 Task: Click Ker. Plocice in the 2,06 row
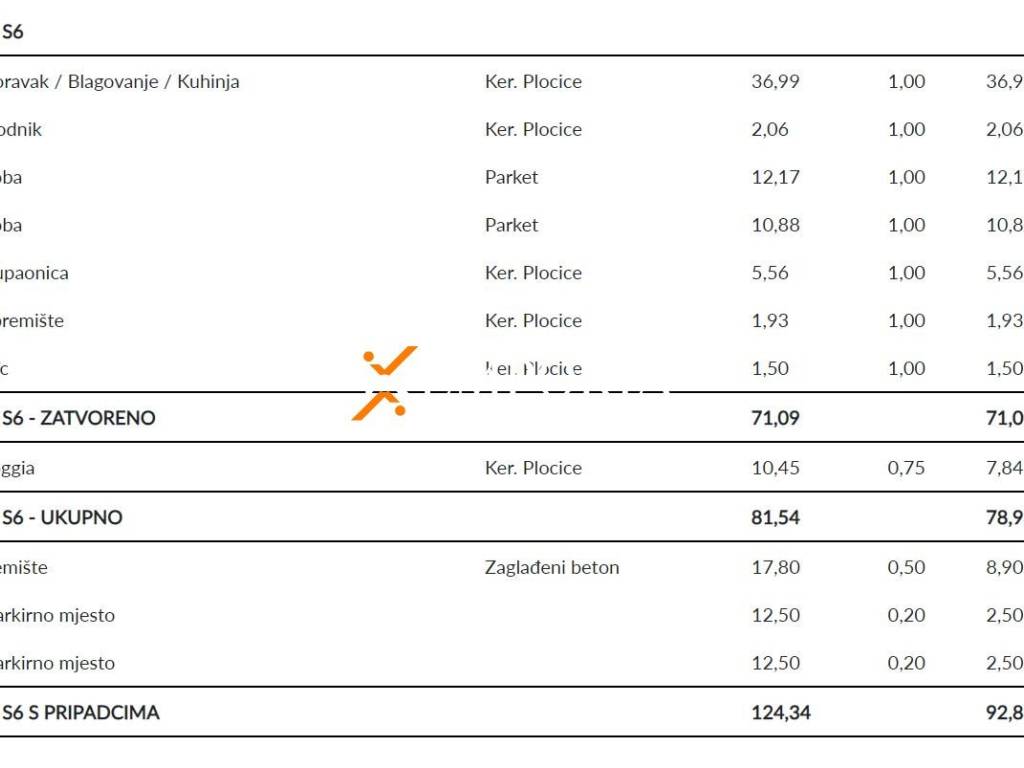533,129
